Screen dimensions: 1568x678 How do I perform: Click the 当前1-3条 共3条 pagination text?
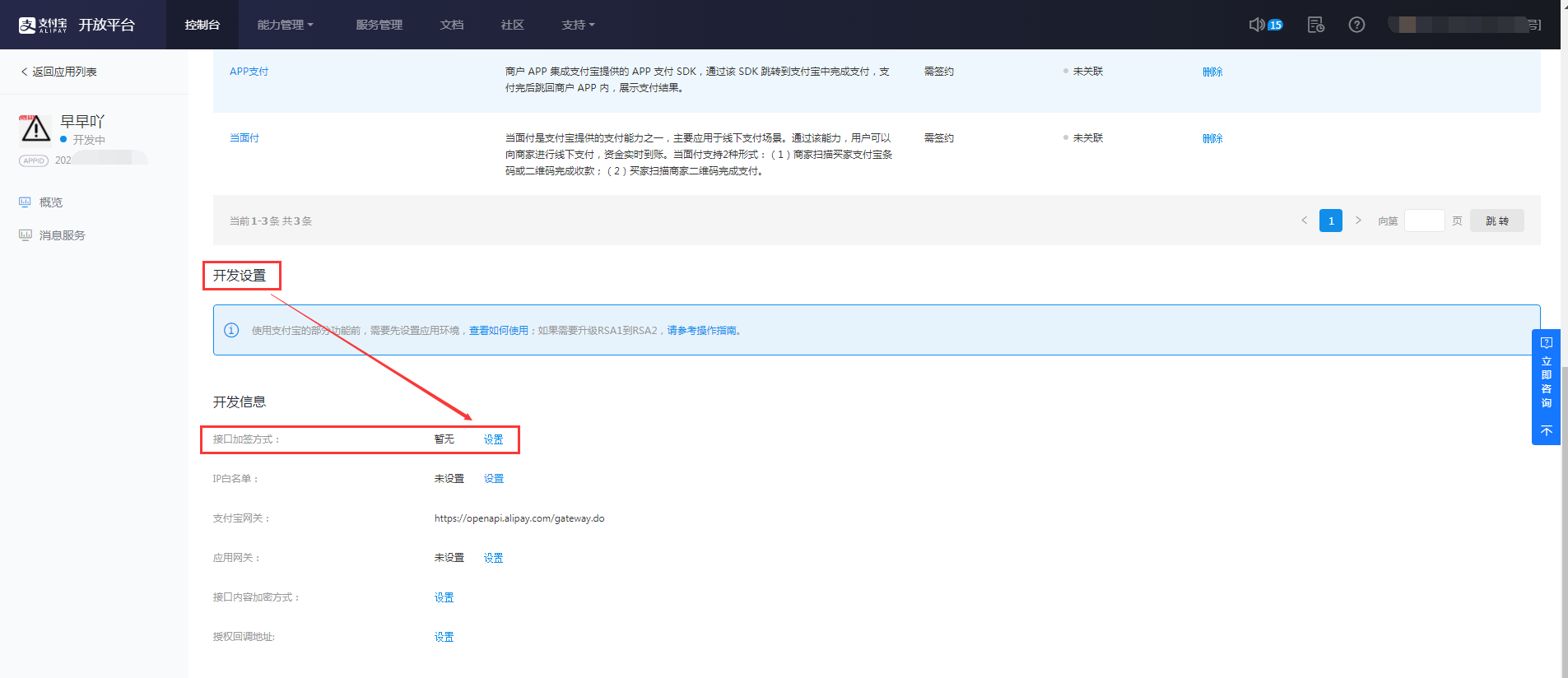pyautogui.click(x=271, y=221)
